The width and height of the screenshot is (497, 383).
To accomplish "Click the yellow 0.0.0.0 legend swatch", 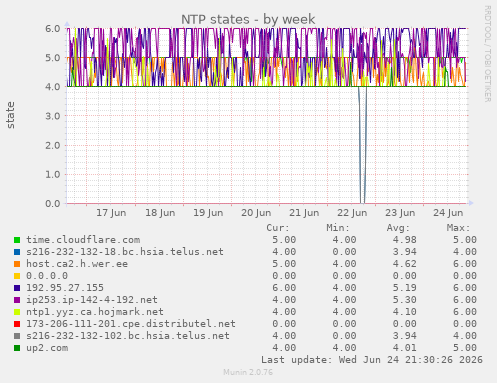I will 17,276.
